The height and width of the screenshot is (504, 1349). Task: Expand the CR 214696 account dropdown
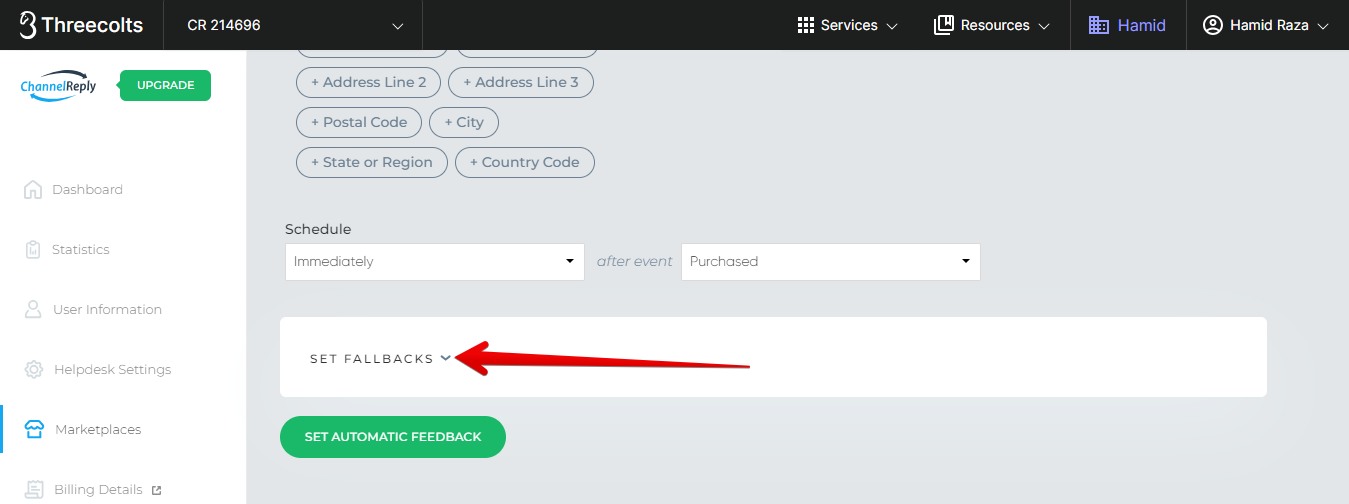coord(295,25)
